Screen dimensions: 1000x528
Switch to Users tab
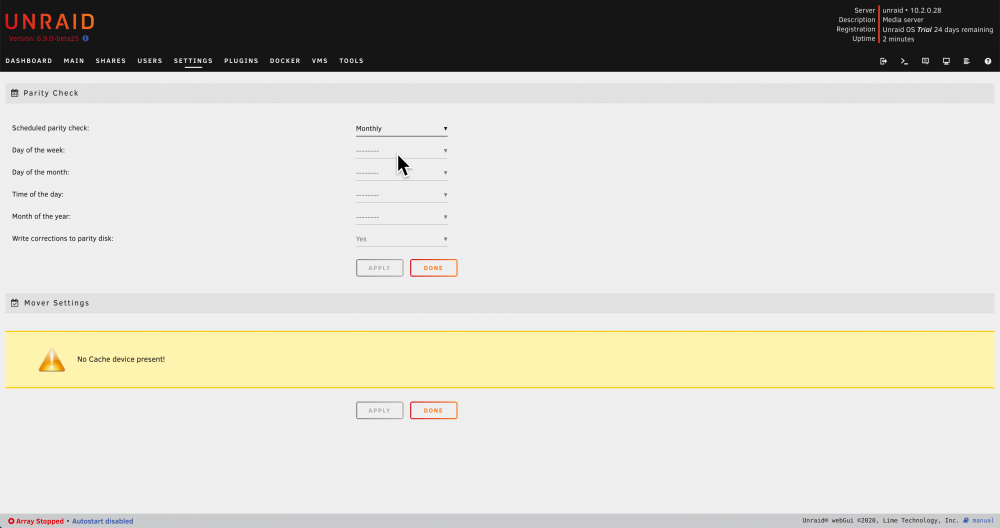point(150,61)
